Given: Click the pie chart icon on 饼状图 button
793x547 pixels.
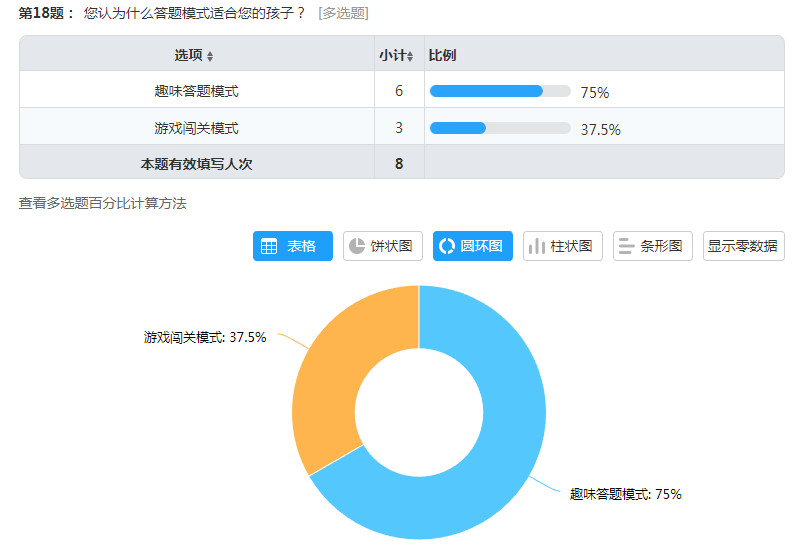Looking at the screenshot, I should 357,246.
